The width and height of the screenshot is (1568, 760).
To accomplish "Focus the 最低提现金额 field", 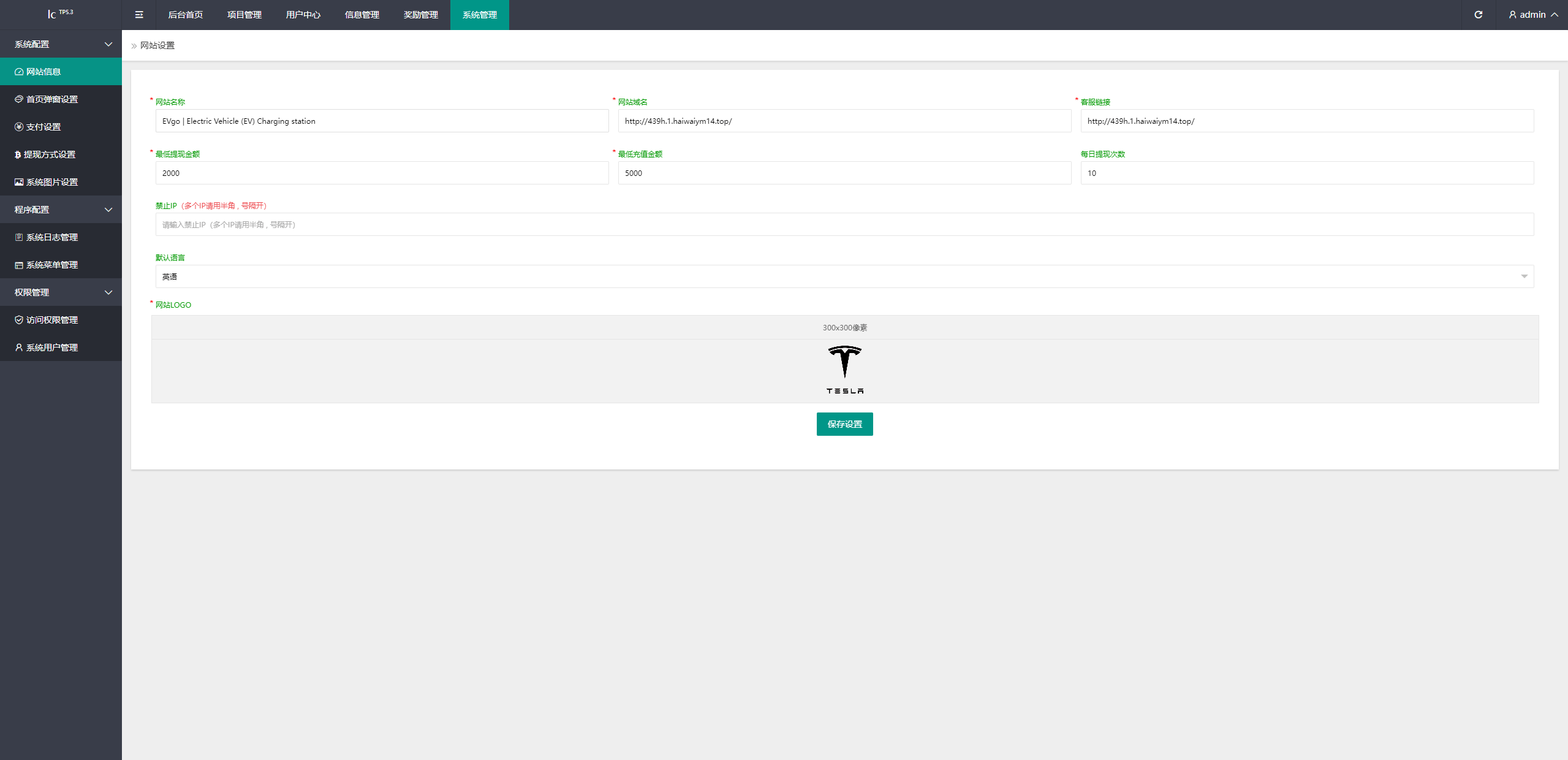I will tap(382, 173).
